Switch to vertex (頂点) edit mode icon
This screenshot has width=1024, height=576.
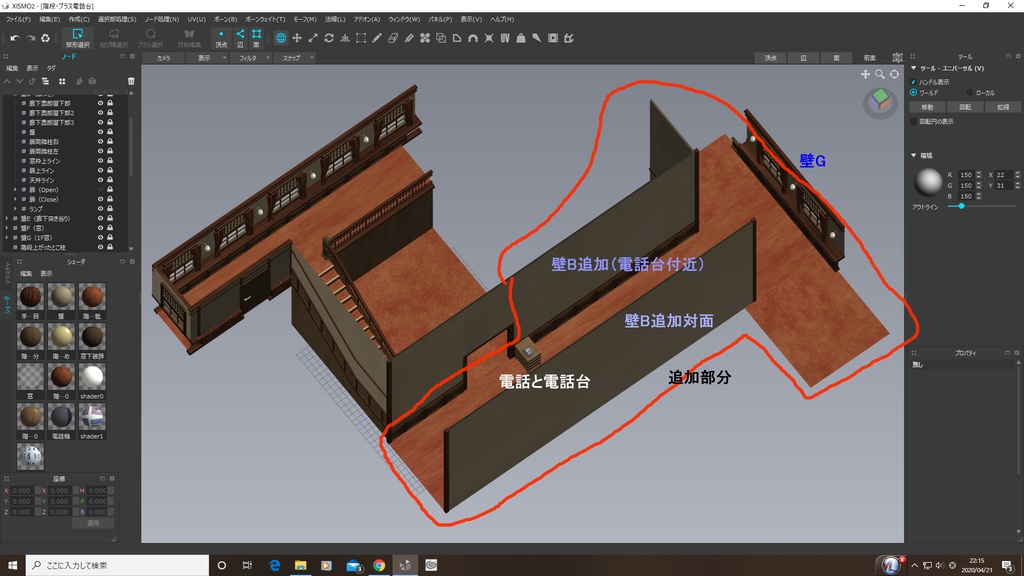click(221, 38)
